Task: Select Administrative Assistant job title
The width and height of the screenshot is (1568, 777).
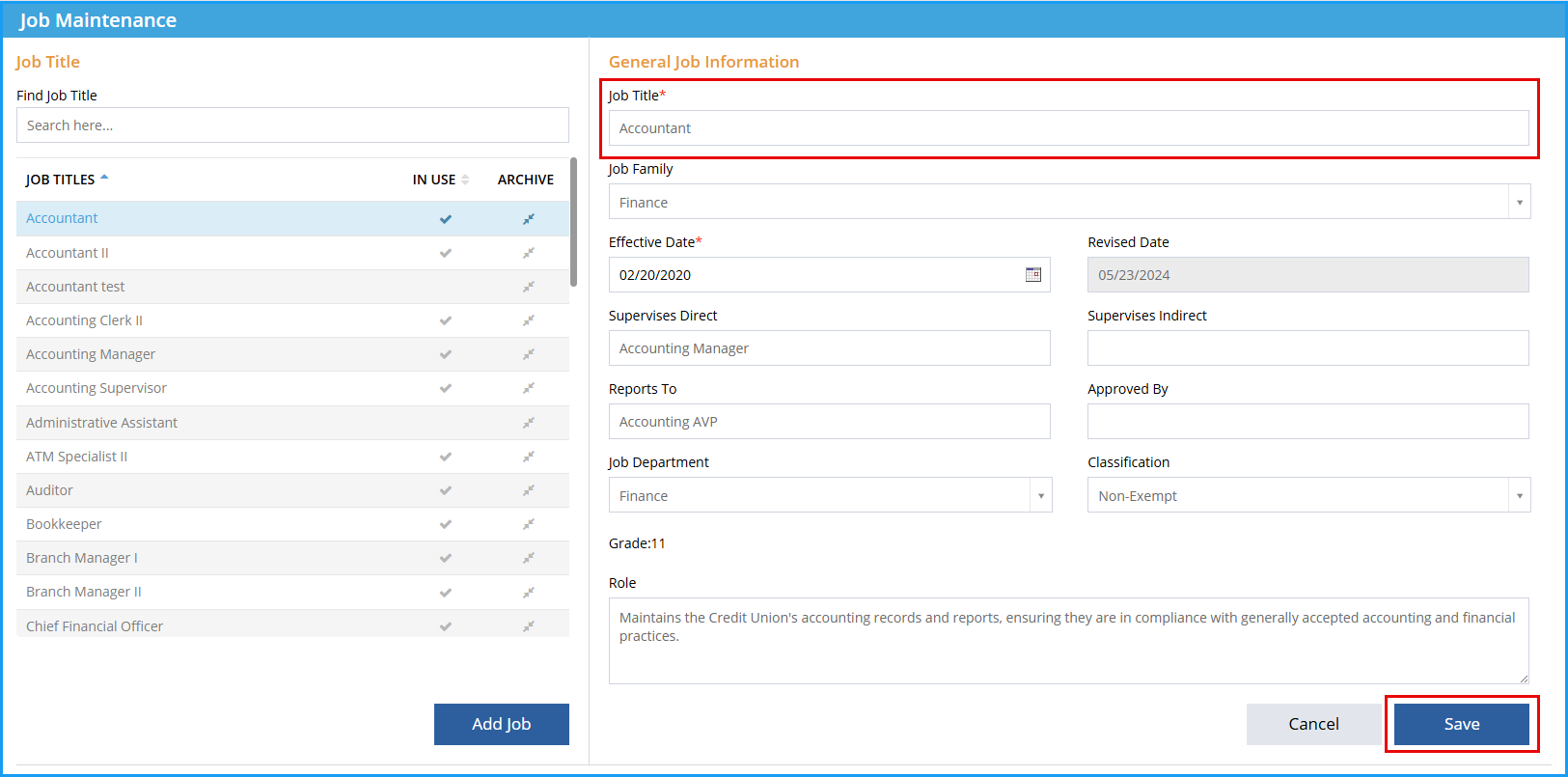Action: (292, 423)
